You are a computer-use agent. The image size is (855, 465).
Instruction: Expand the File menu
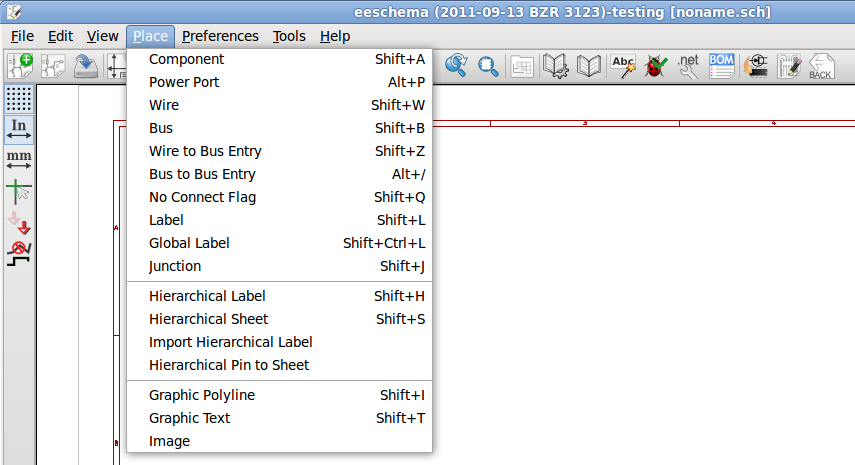pyautogui.click(x=22, y=36)
